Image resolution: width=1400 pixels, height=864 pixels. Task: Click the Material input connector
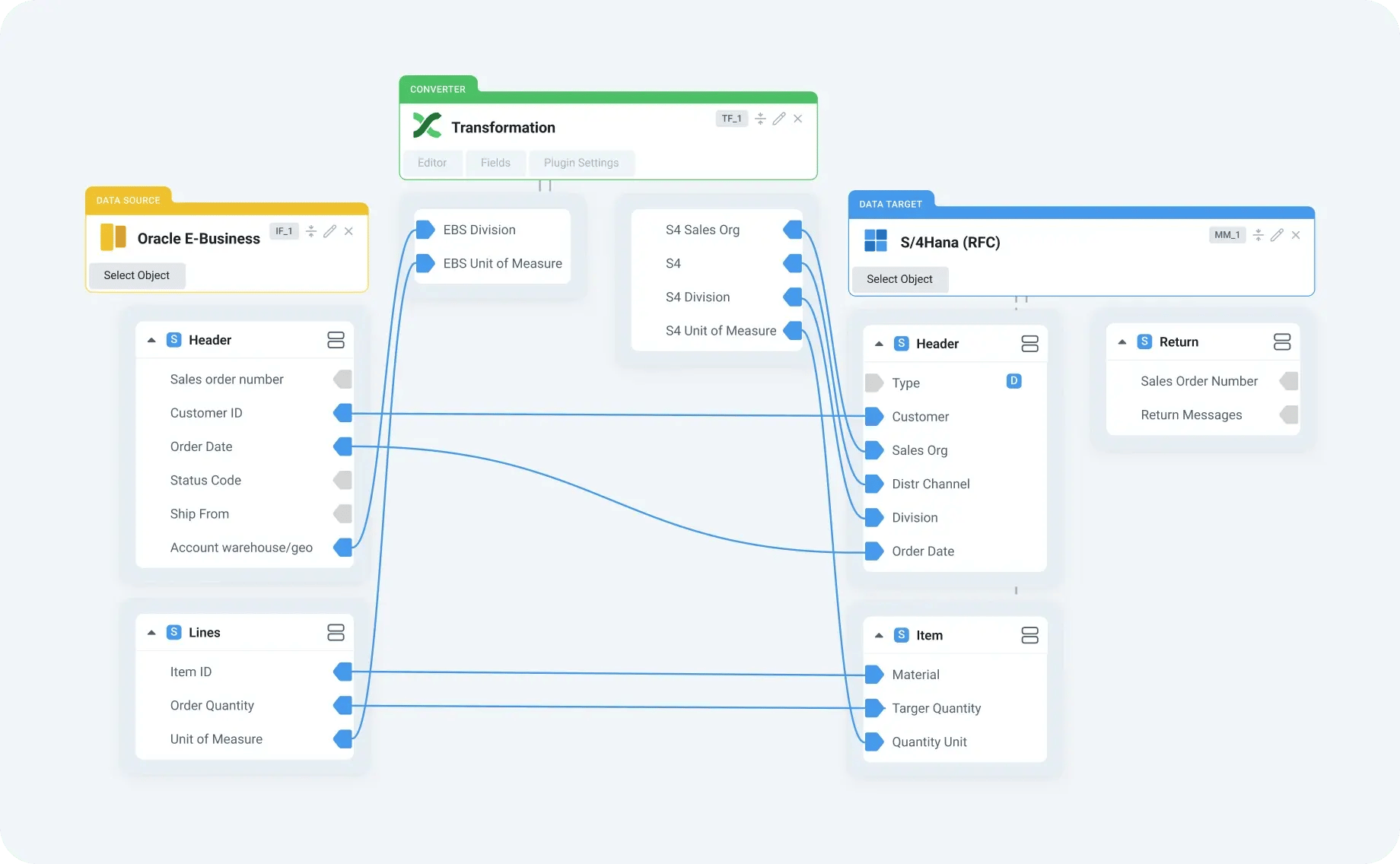pyautogui.click(x=873, y=674)
